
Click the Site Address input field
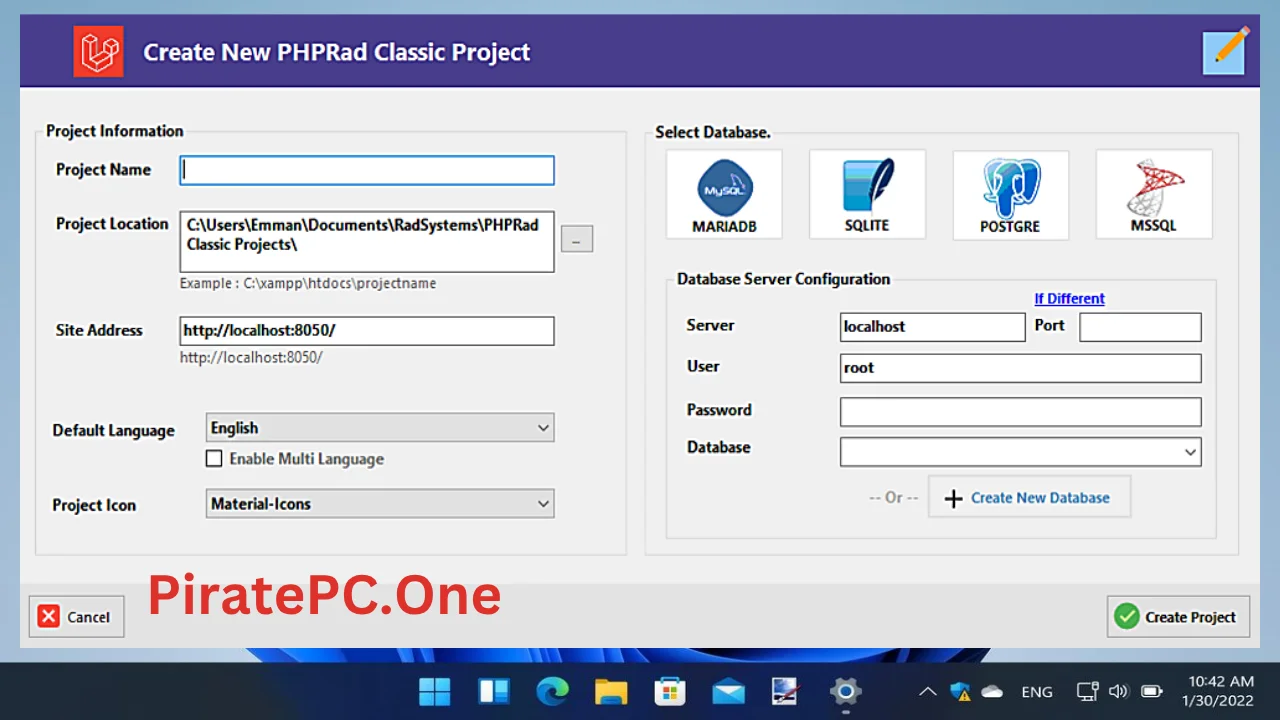pos(367,331)
